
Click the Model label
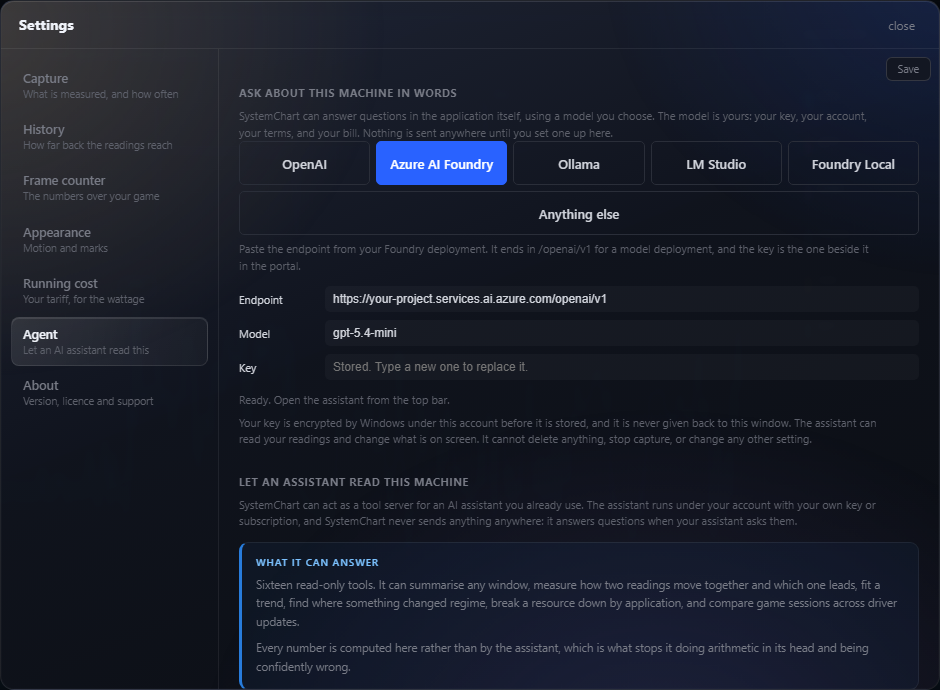[254, 334]
